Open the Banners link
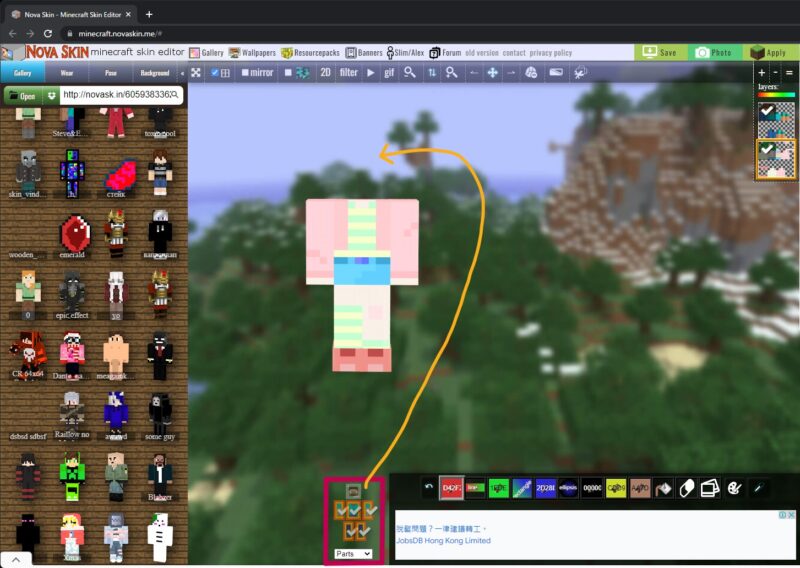The width and height of the screenshot is (800, 568). (364, 53)
